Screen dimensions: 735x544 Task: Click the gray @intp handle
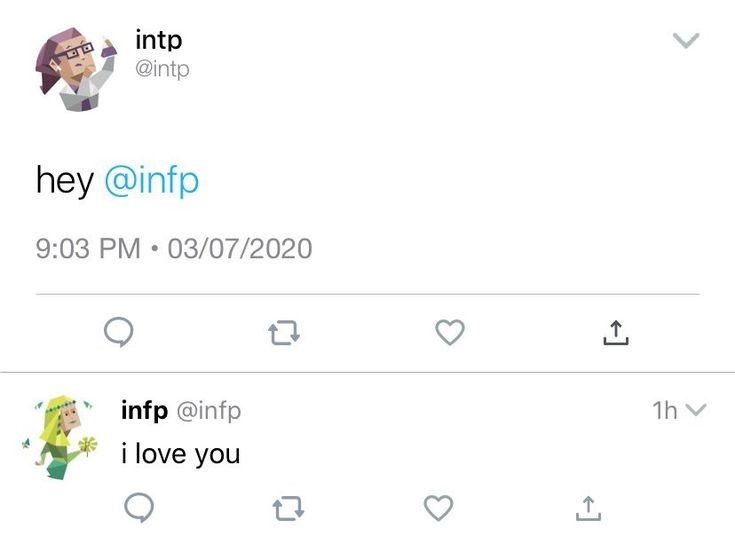pos(162,69)
